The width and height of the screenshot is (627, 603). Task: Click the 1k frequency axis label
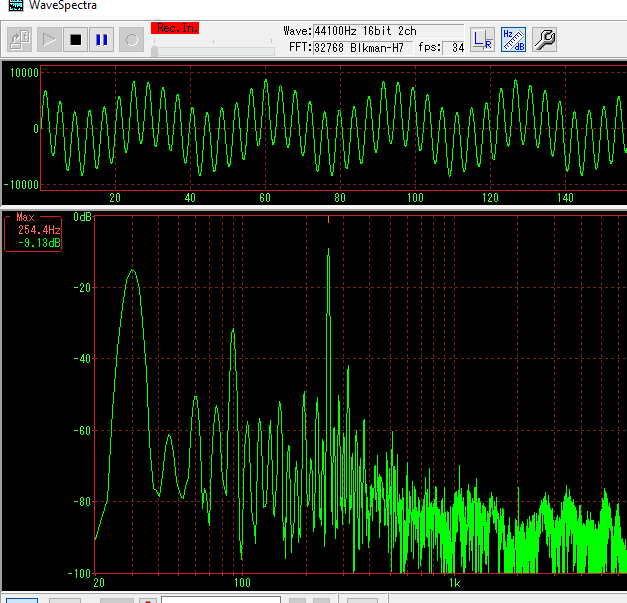tap(455, 583)
